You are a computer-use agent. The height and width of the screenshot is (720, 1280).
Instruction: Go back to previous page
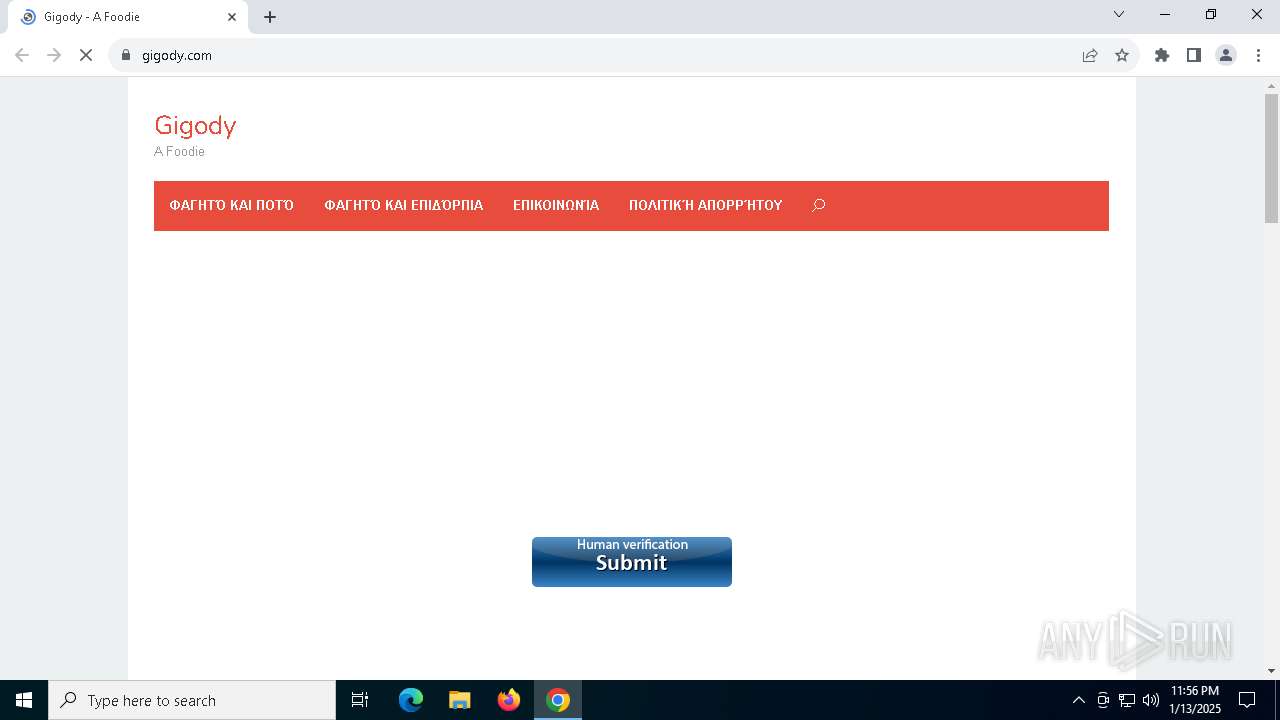coord(22,55)
